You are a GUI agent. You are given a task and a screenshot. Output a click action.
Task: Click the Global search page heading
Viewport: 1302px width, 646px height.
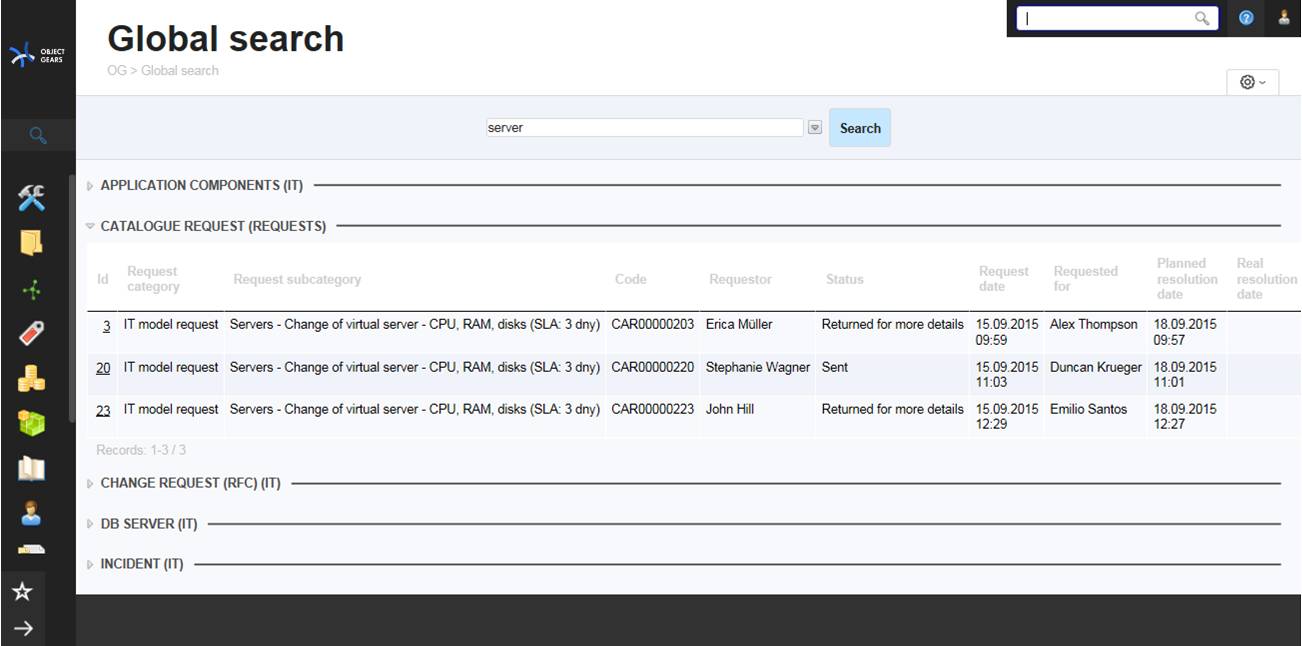pyautogui.click(x=226, y=39)
